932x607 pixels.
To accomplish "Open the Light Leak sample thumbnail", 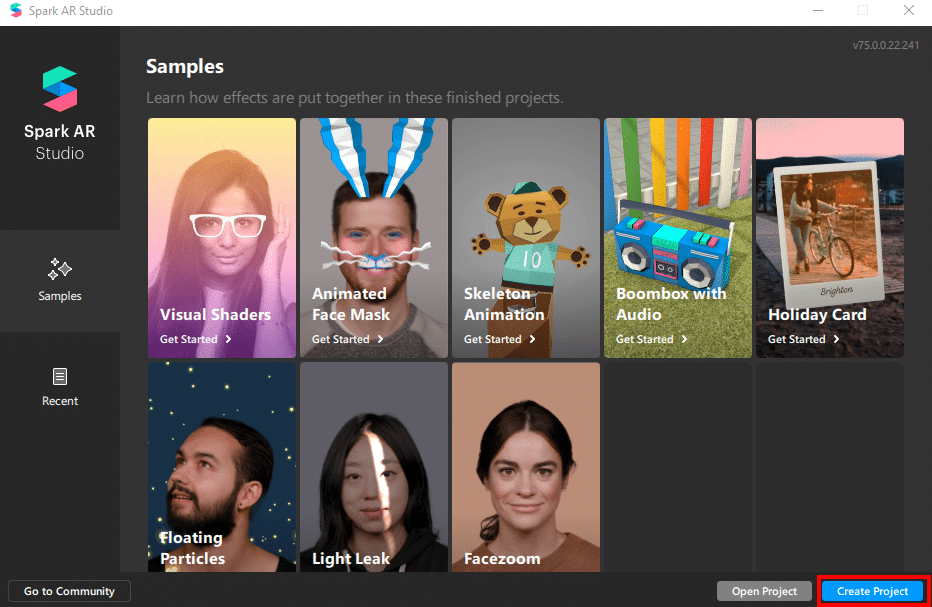I will pos(374,467).
